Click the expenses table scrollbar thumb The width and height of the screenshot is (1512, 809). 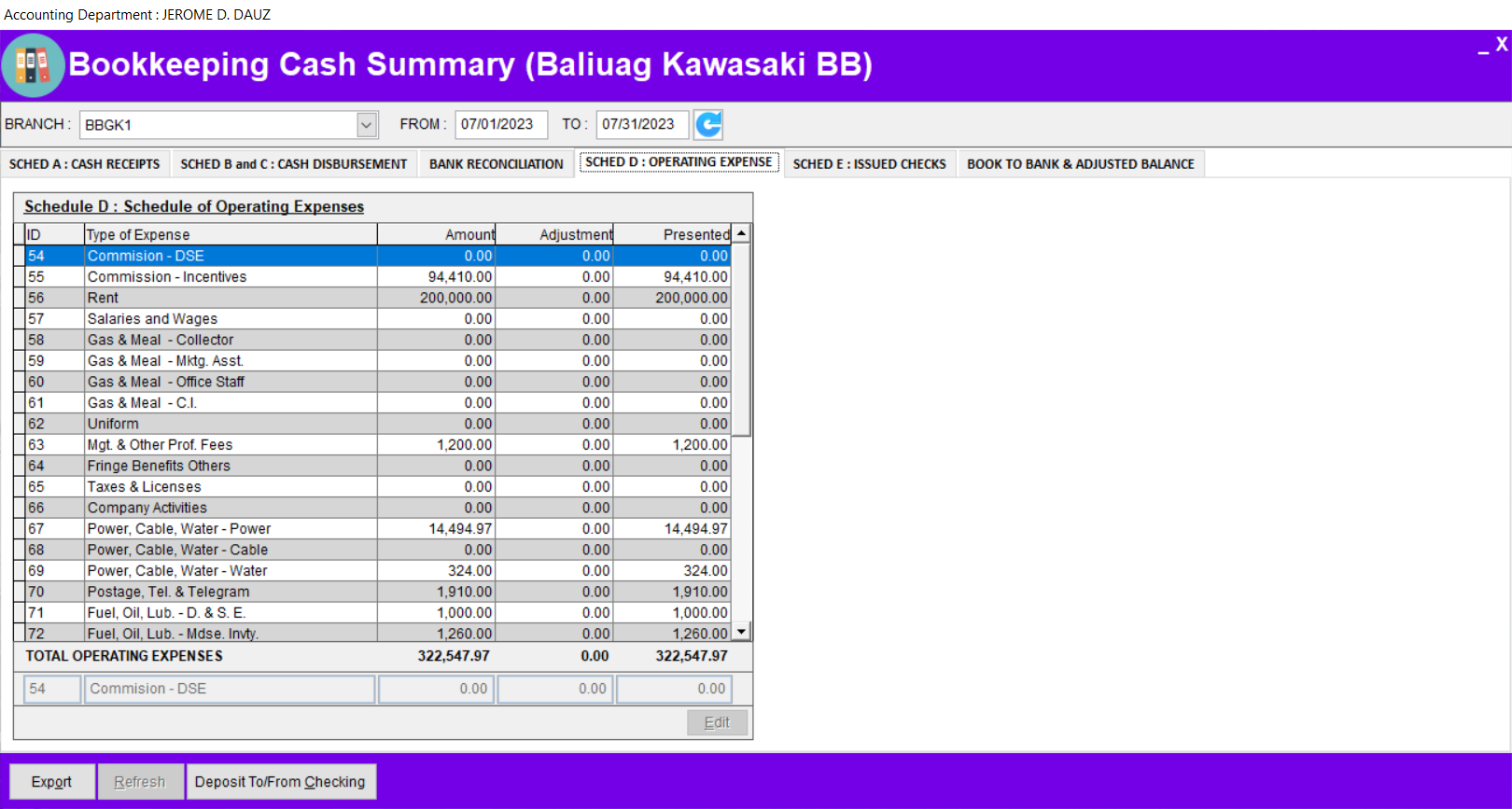[x=741, y=340]
